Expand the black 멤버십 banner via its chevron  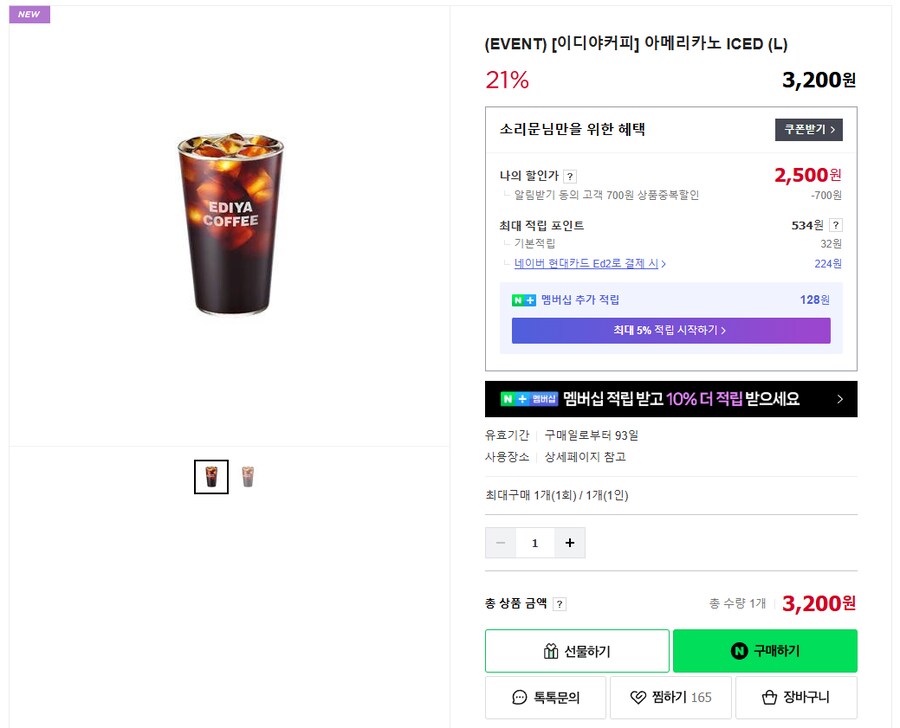click(x=840, y=399)
